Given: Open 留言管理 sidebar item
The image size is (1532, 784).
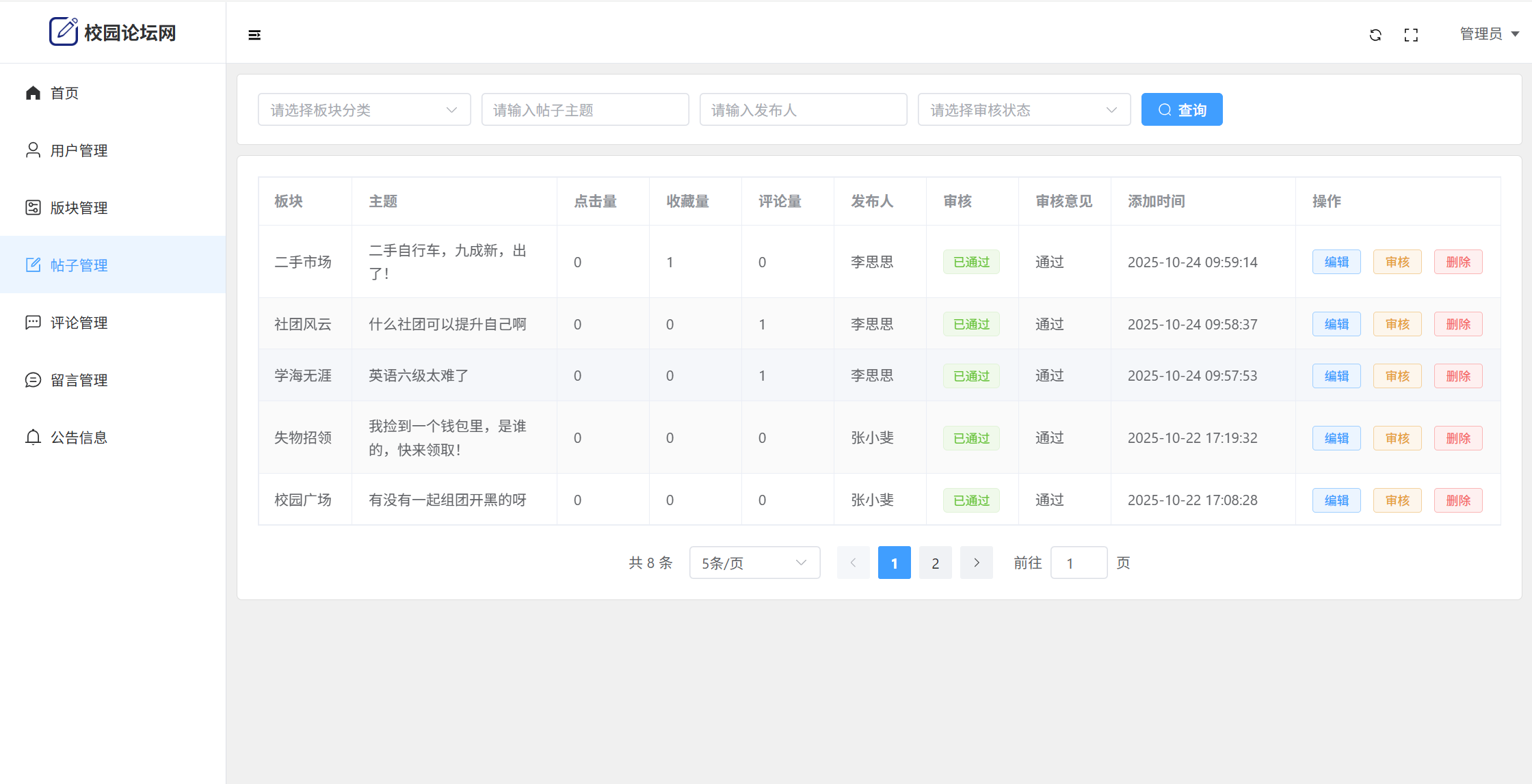Looking at the screenshot, I should click(79, 380).
